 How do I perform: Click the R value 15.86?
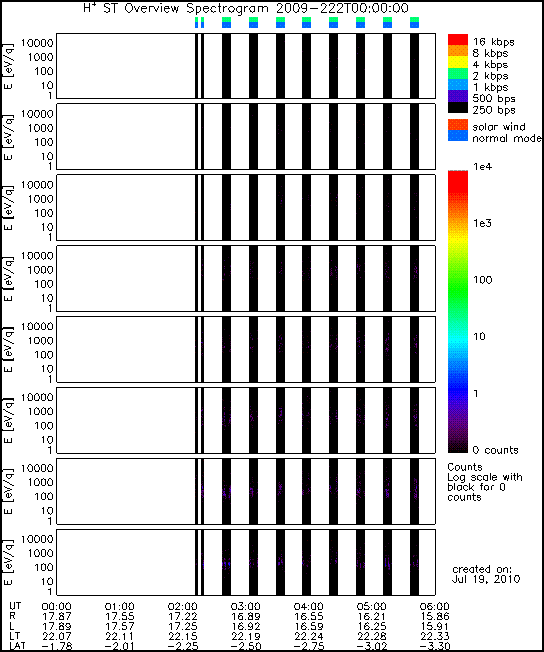click(x=434, y=617)
